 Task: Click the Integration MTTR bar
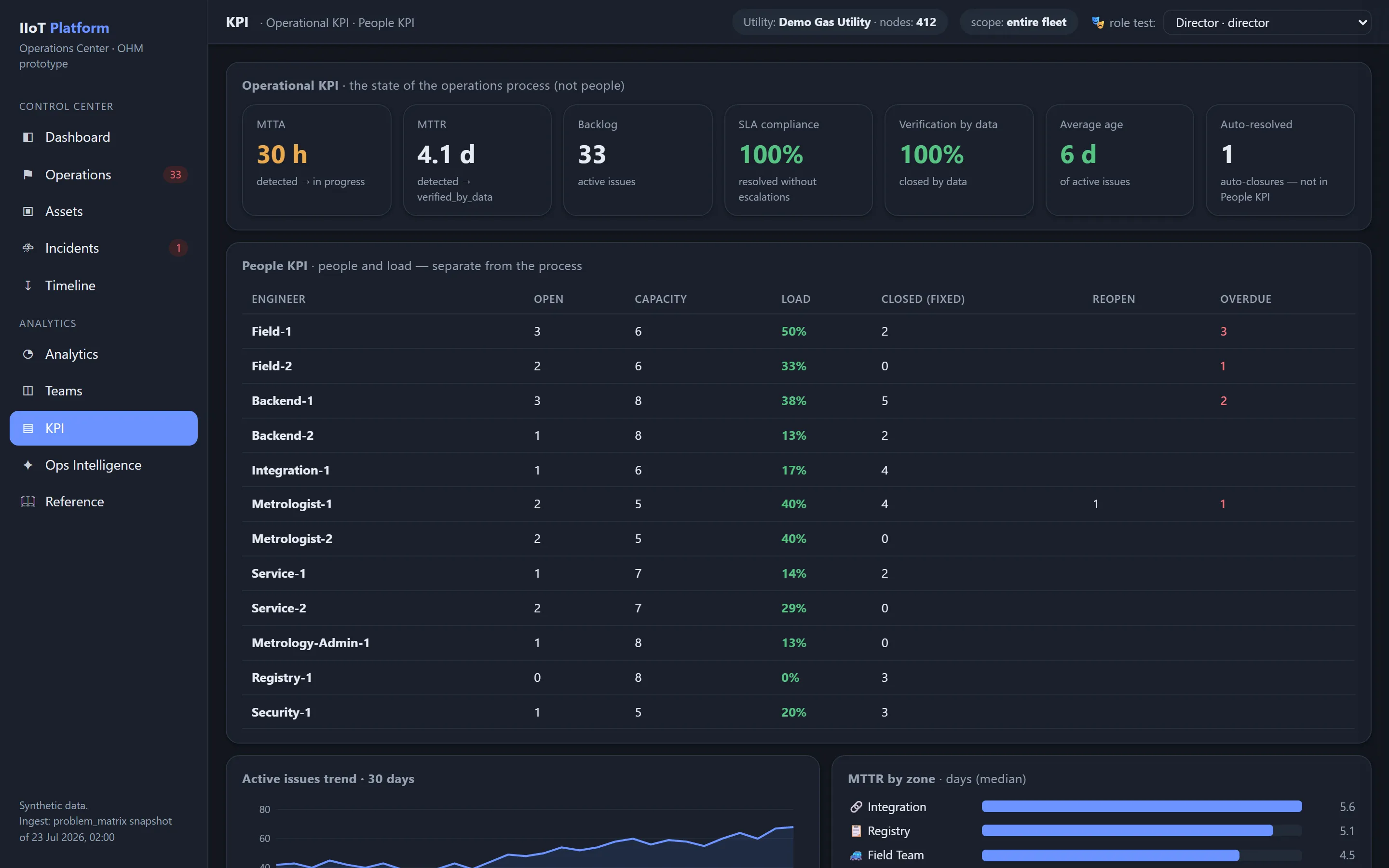[1142, 807]
